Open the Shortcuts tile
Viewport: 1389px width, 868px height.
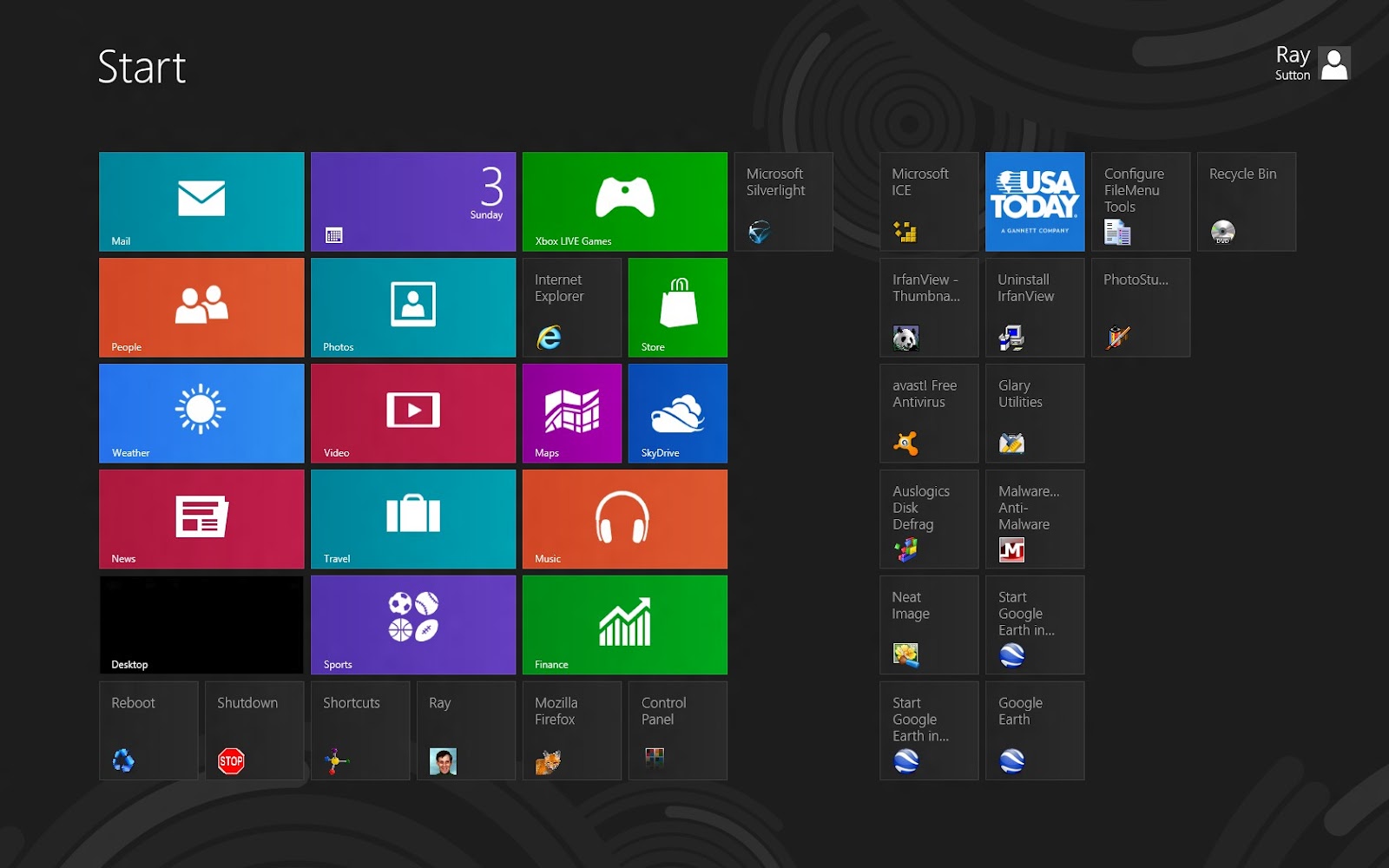point(360,731)
